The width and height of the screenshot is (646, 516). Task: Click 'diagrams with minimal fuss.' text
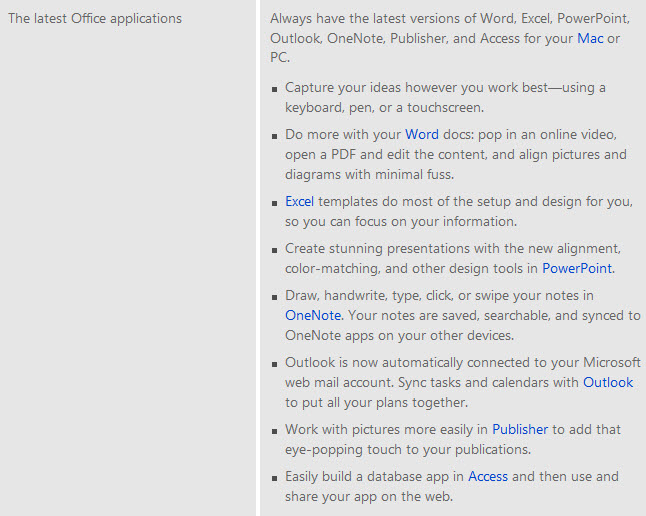369,175
